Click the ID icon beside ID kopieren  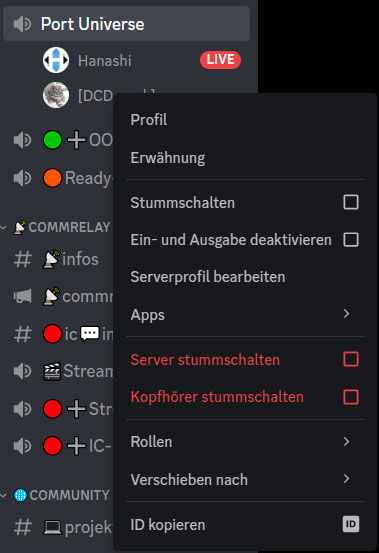pyautogui.click(x=351, y=524)
